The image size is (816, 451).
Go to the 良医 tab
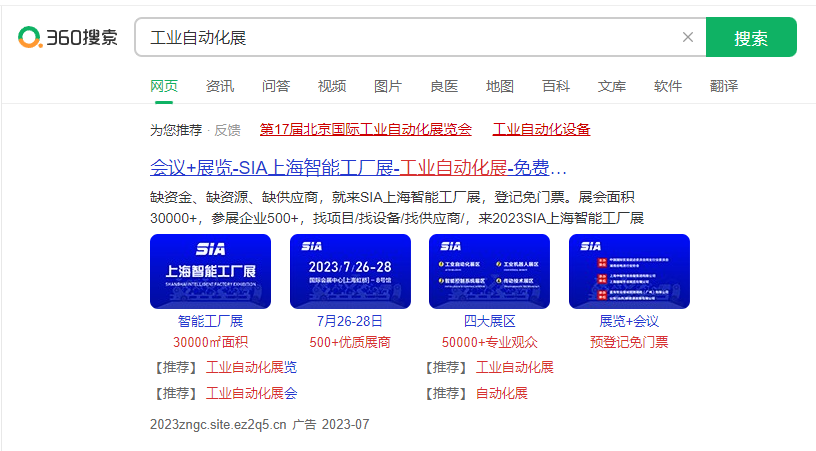(x=444, y=86)
